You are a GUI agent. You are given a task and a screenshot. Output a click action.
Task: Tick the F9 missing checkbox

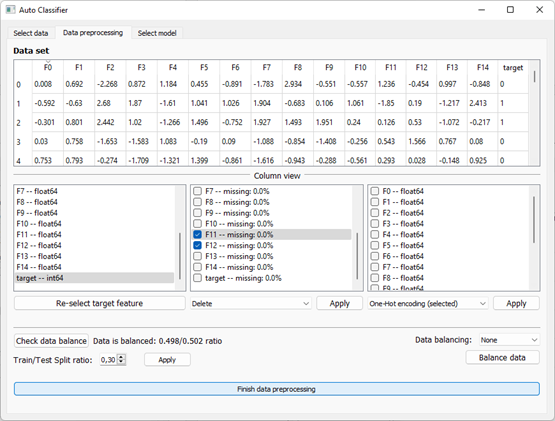[198, 213]
